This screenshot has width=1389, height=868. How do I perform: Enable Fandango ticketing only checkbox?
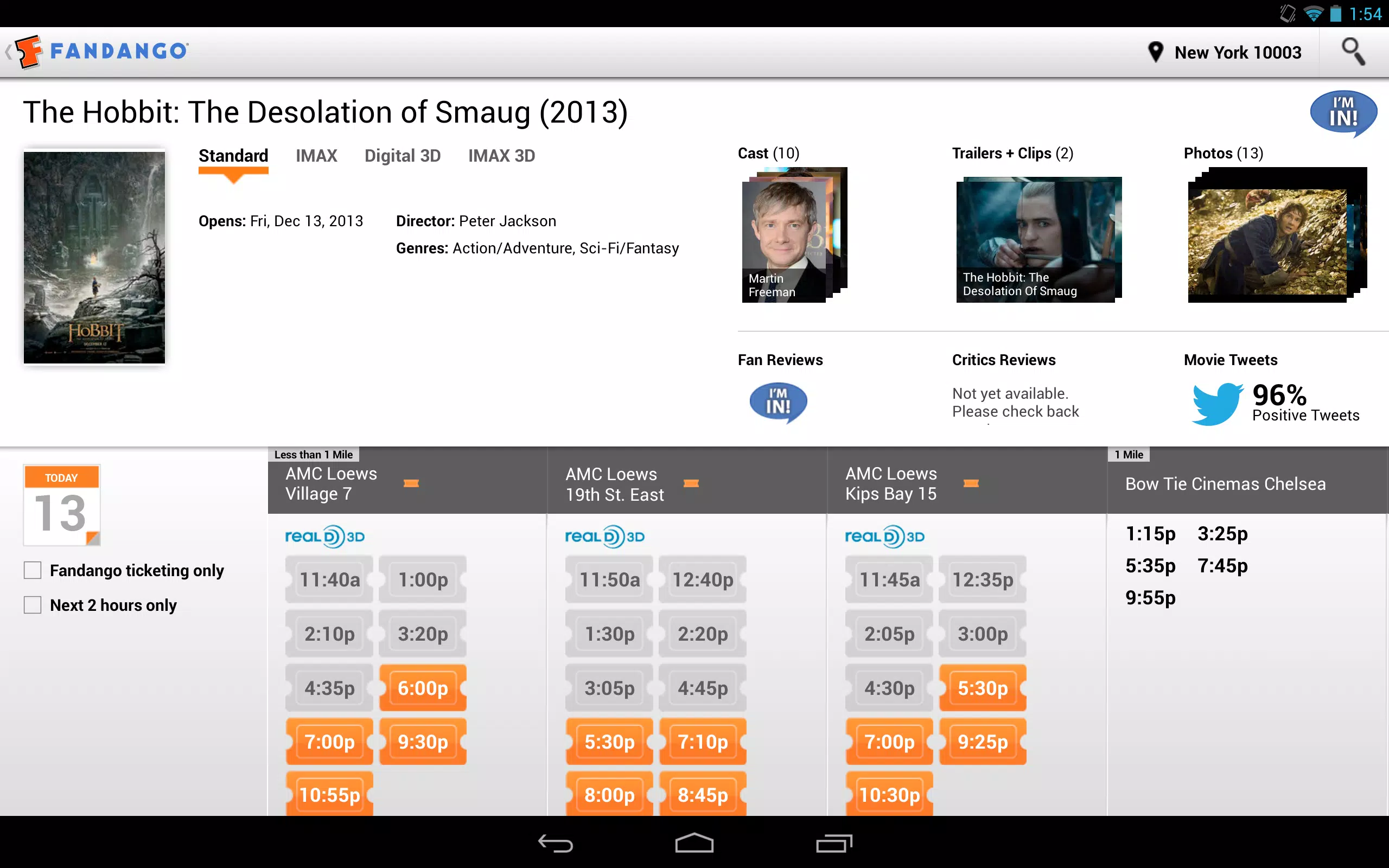click(33, 570)
